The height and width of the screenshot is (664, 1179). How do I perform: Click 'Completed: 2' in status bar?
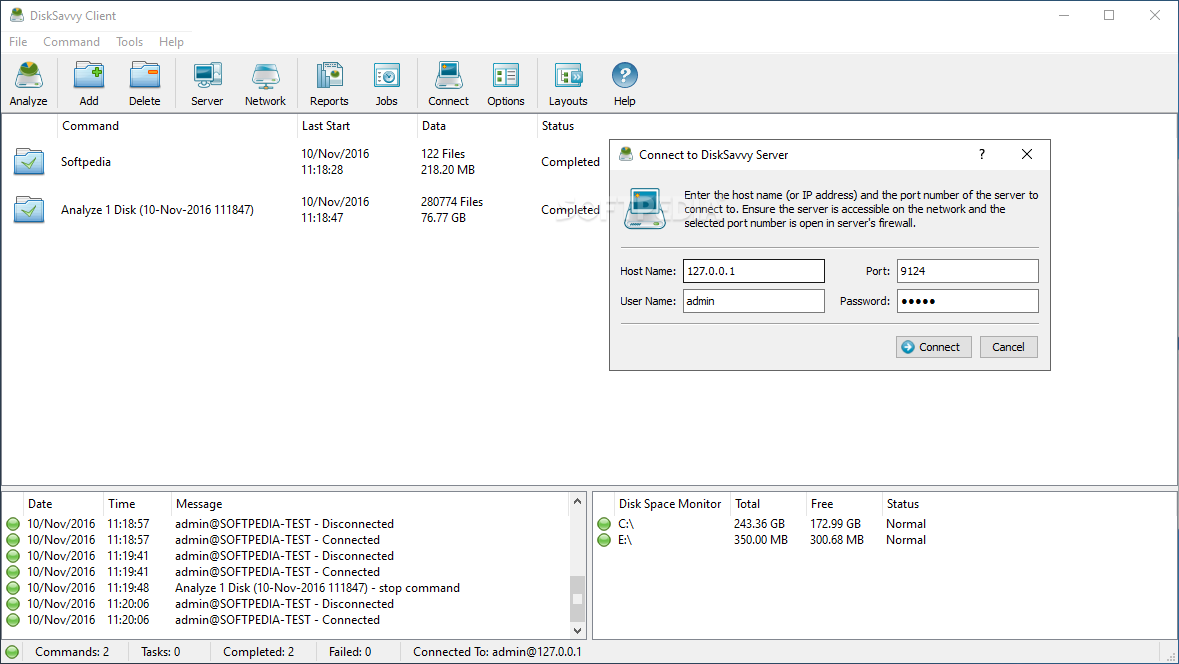tap(259, 652)
